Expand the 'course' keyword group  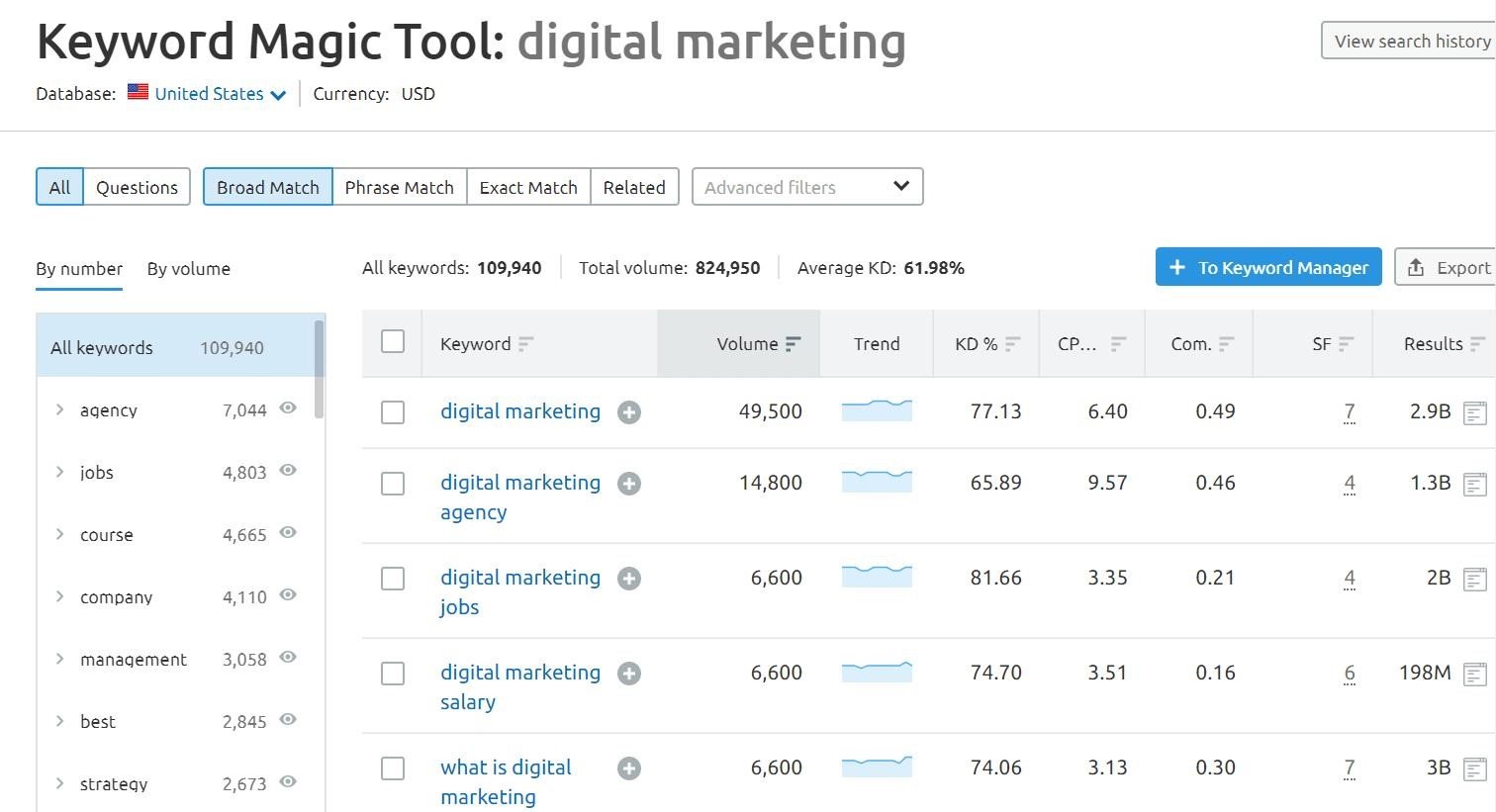click(60, 534)
